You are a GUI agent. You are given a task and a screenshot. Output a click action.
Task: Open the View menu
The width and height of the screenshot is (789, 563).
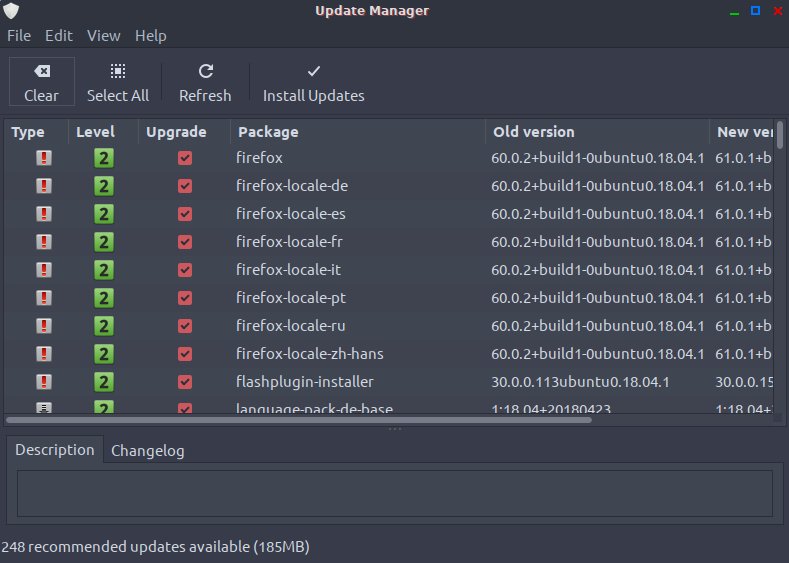coord(103,35)
